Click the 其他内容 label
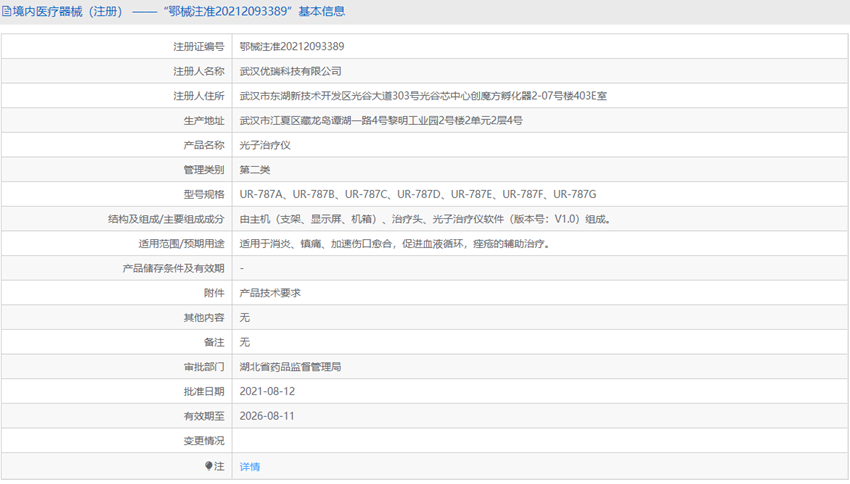The height and width of the screenshot is (484, 850). pyautogui.click(x=204, y=318)
